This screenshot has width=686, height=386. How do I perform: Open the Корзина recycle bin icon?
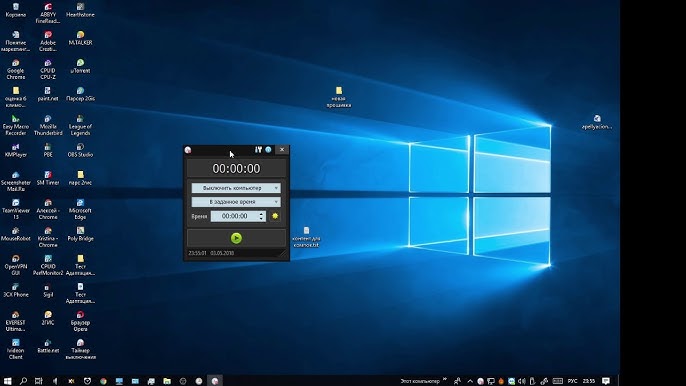[x=16, y=10]
